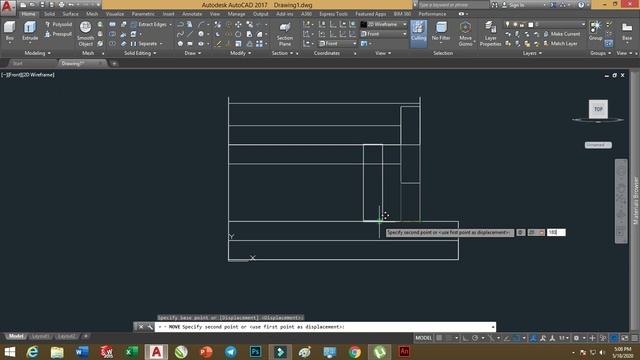Viewport: 640px width, 360px height.
Task: Open the Solid ribbon tab
Action: 49,14
